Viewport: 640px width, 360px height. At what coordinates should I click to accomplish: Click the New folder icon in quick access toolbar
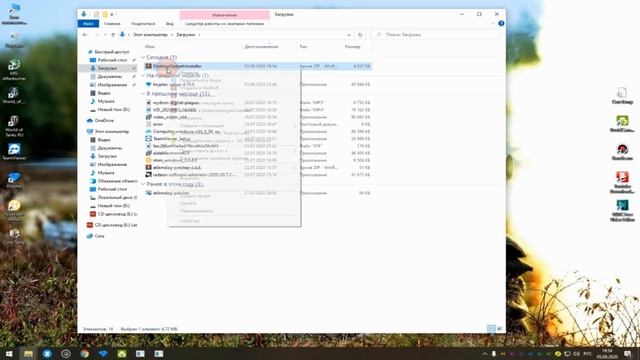[104, 14]
